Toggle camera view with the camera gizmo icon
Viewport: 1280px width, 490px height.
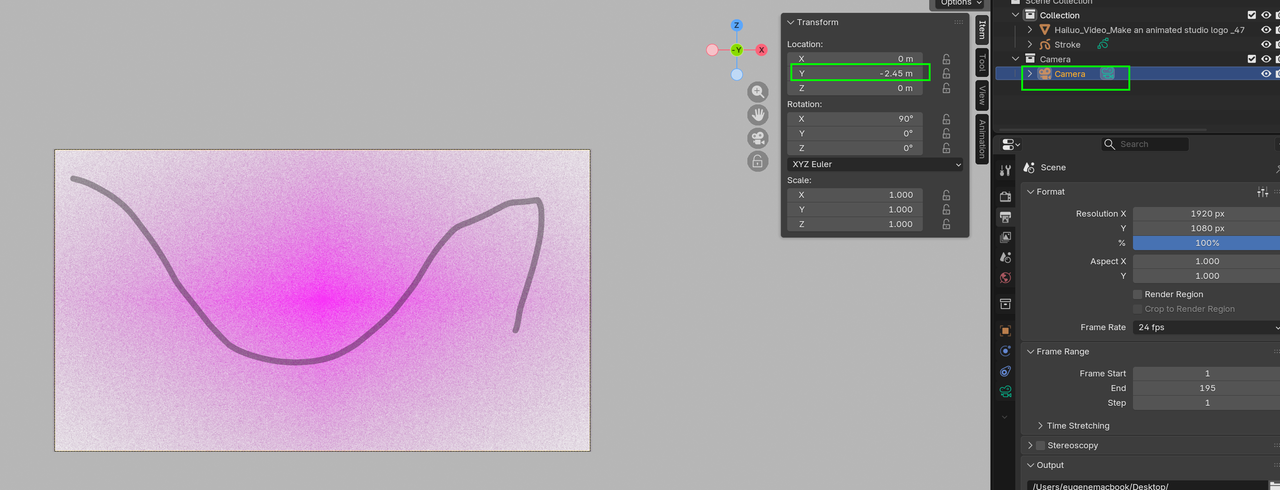[x=758, y=138]
